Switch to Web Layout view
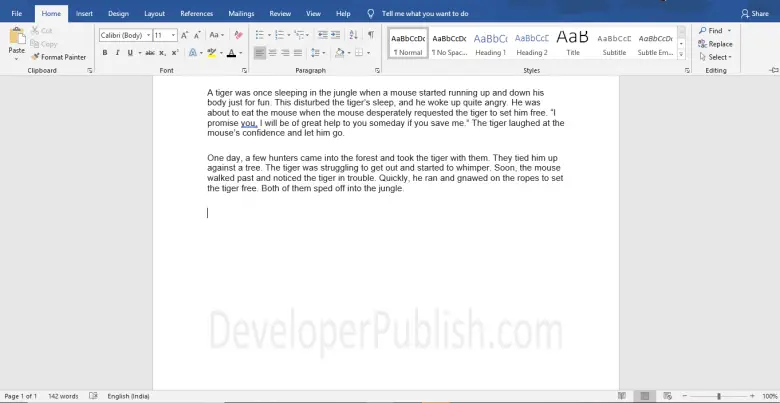The image size is (780, 403). [x=668, y=396]
